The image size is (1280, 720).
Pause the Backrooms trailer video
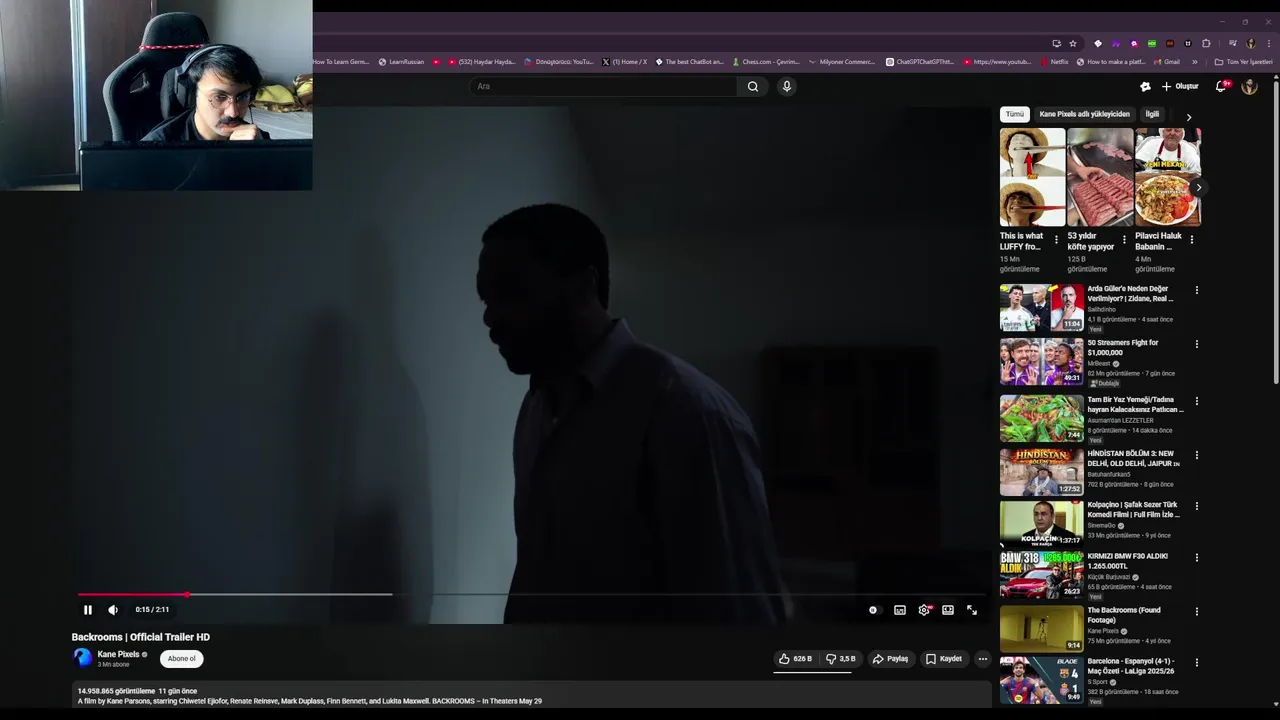coord(87,610)
